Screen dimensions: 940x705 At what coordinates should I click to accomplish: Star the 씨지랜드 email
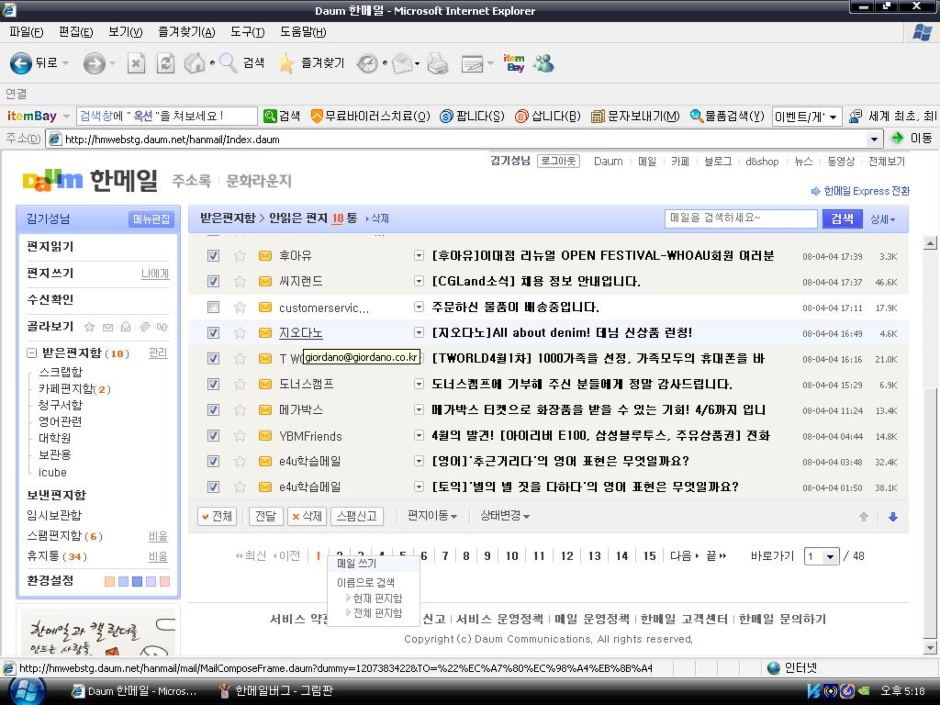[240, 282]
